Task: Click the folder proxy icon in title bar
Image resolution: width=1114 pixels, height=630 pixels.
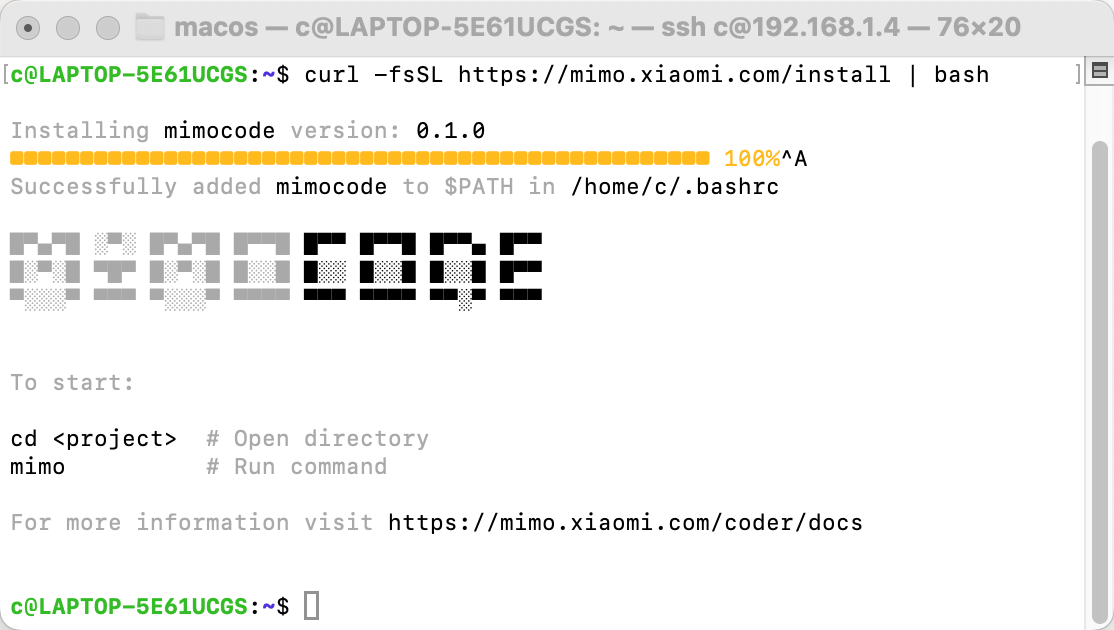Action: 149,28
